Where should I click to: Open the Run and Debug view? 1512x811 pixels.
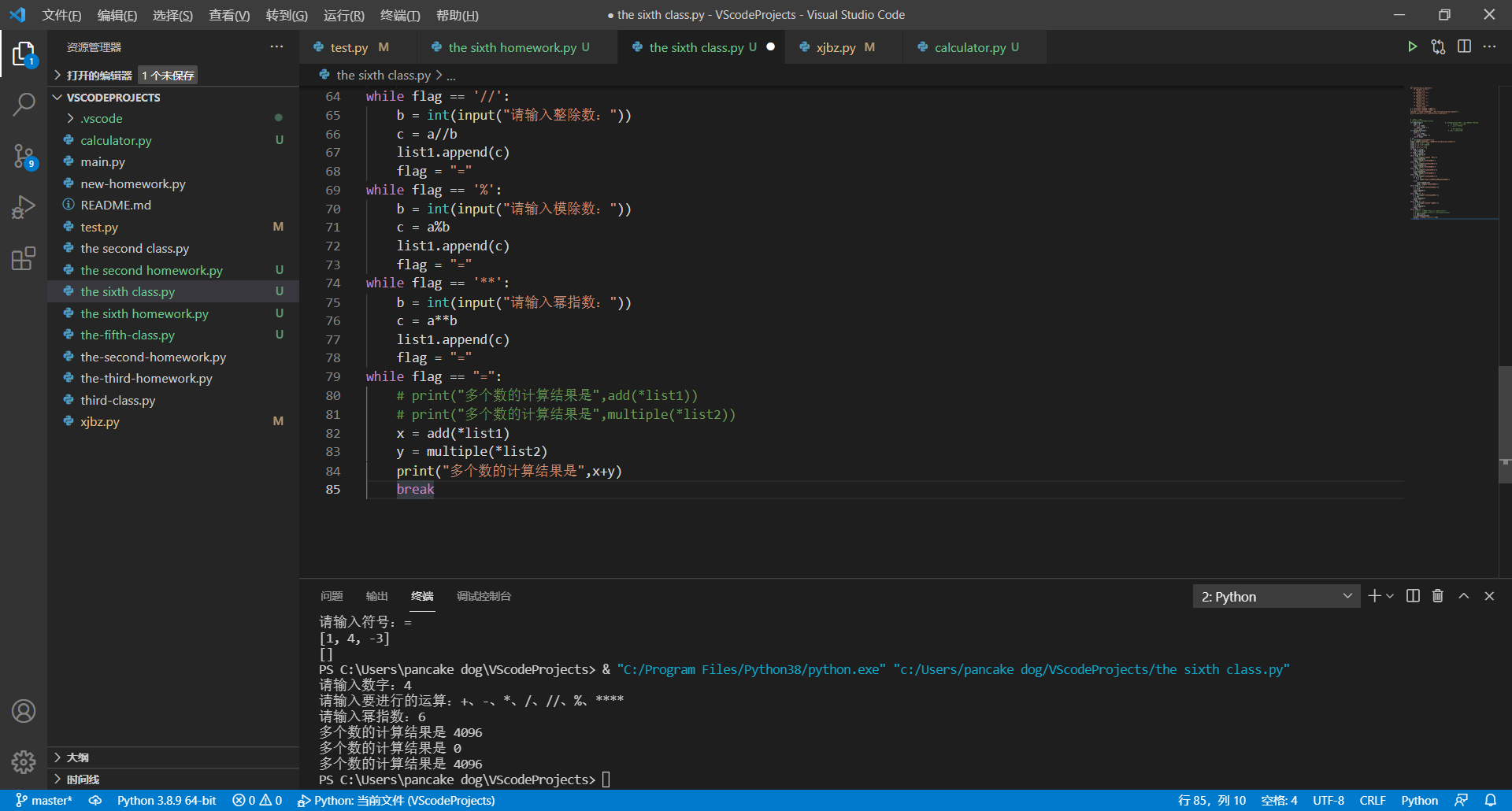[x=24, y=207]
